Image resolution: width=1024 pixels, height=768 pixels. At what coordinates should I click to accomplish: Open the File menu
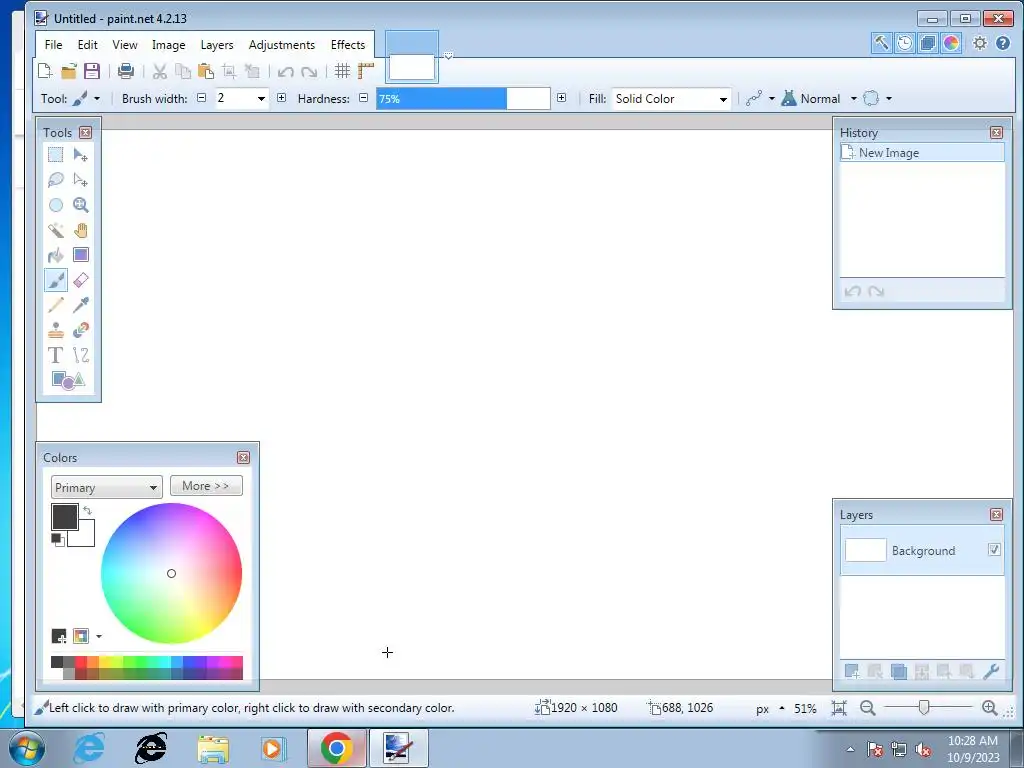click(x=54, y=44)
